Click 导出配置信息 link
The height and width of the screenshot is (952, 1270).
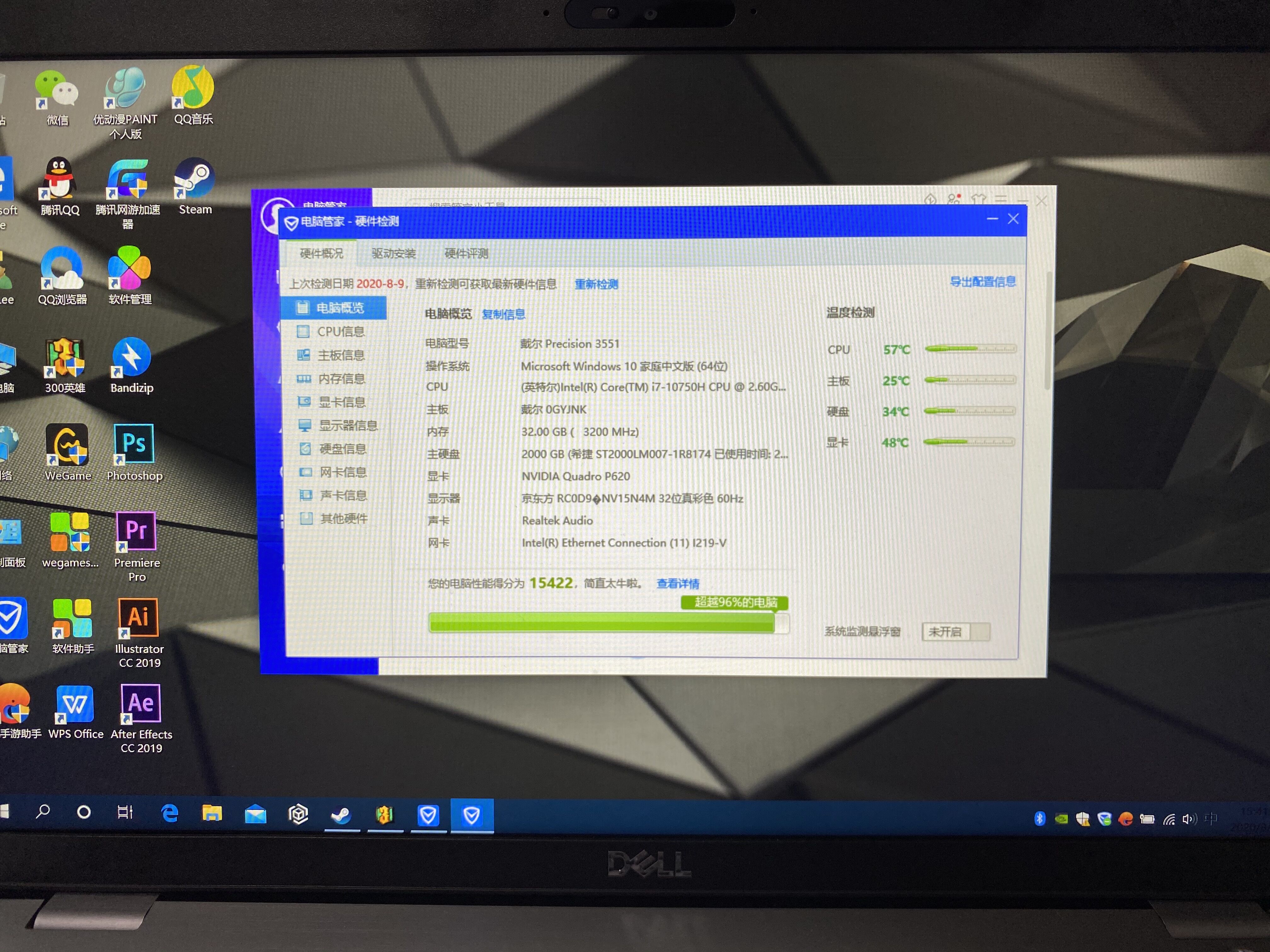982,282
